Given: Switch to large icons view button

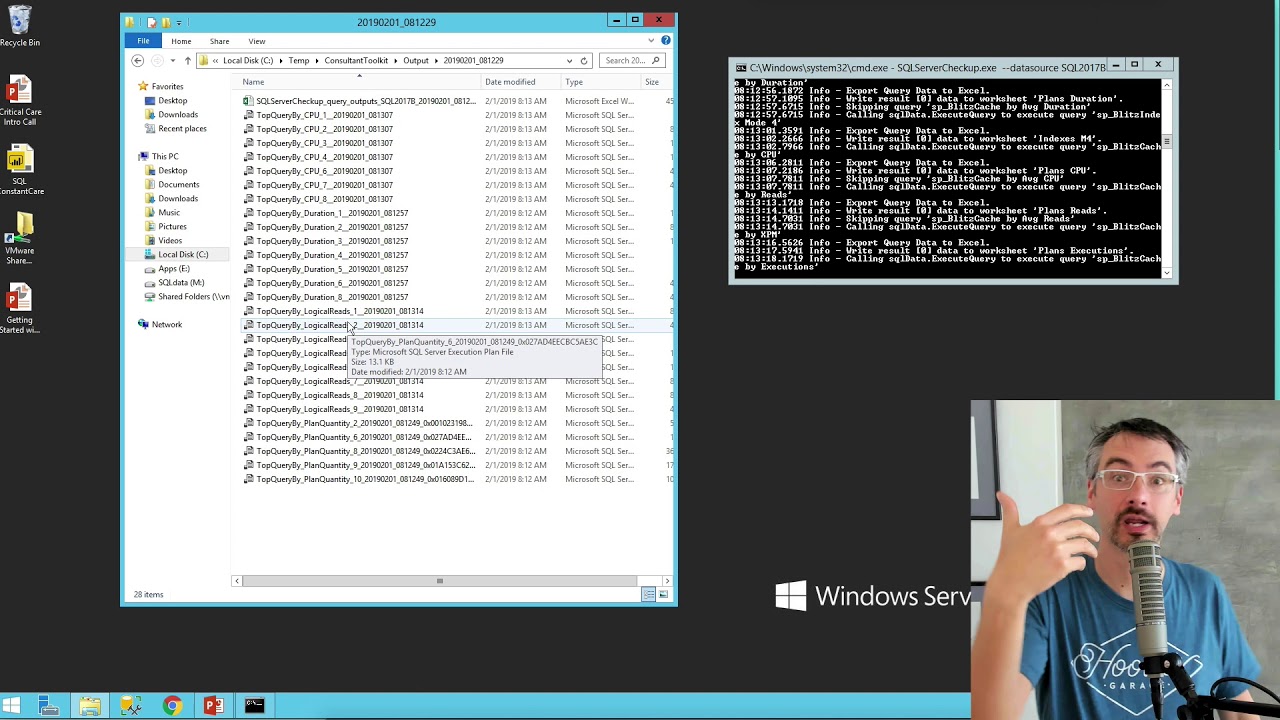Looking at the screenshot, I should click(x=663, y=595).
